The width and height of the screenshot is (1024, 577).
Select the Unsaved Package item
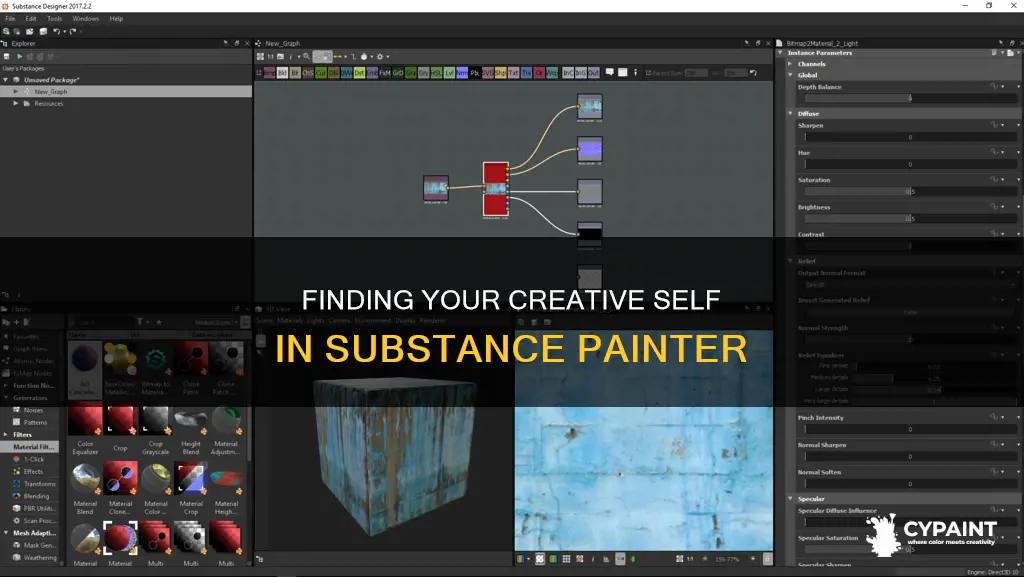[52, 80]
